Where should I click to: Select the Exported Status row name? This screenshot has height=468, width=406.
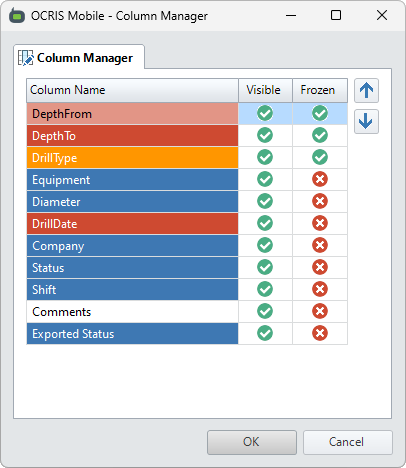(132, 334)
